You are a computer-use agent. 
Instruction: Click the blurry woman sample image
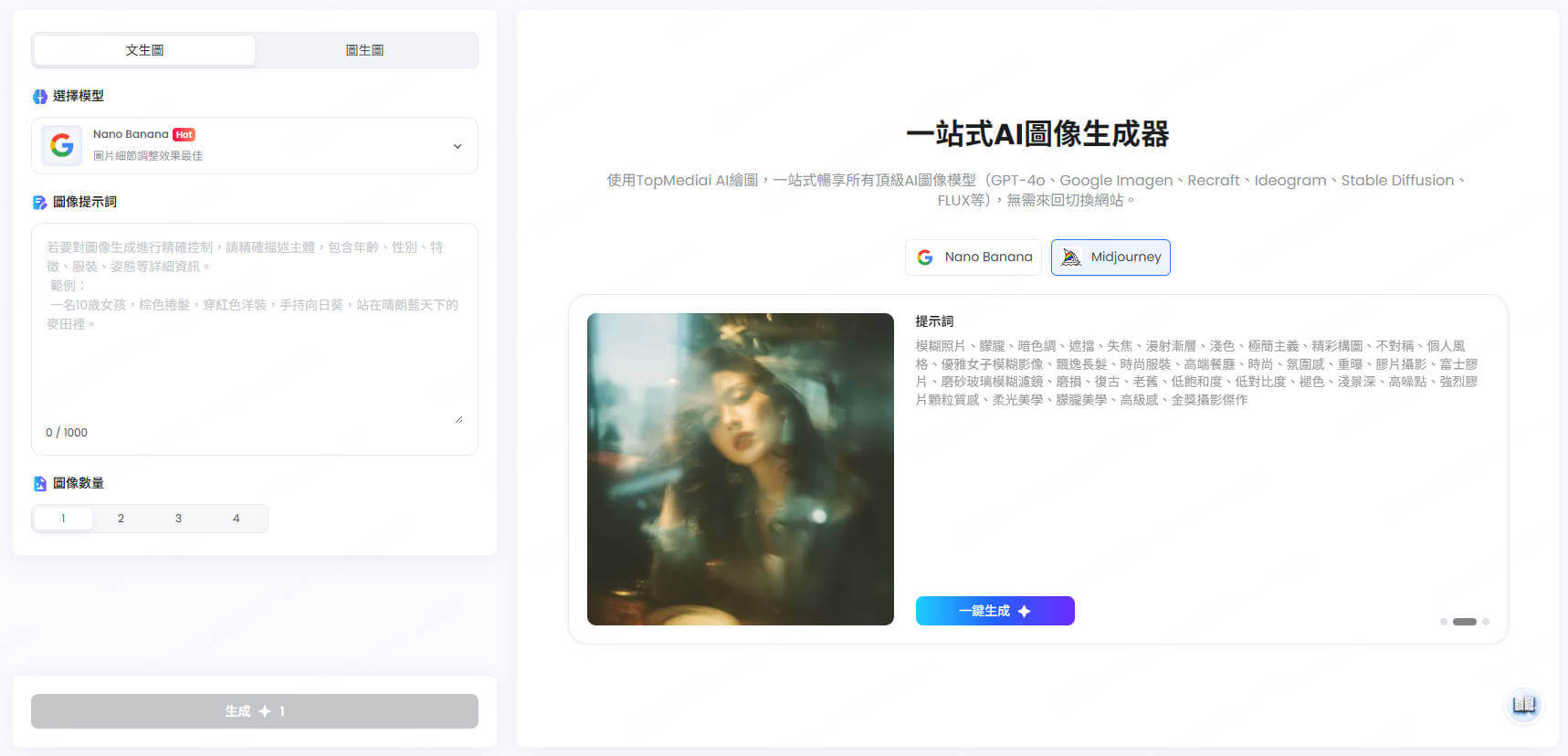point(740,469)
